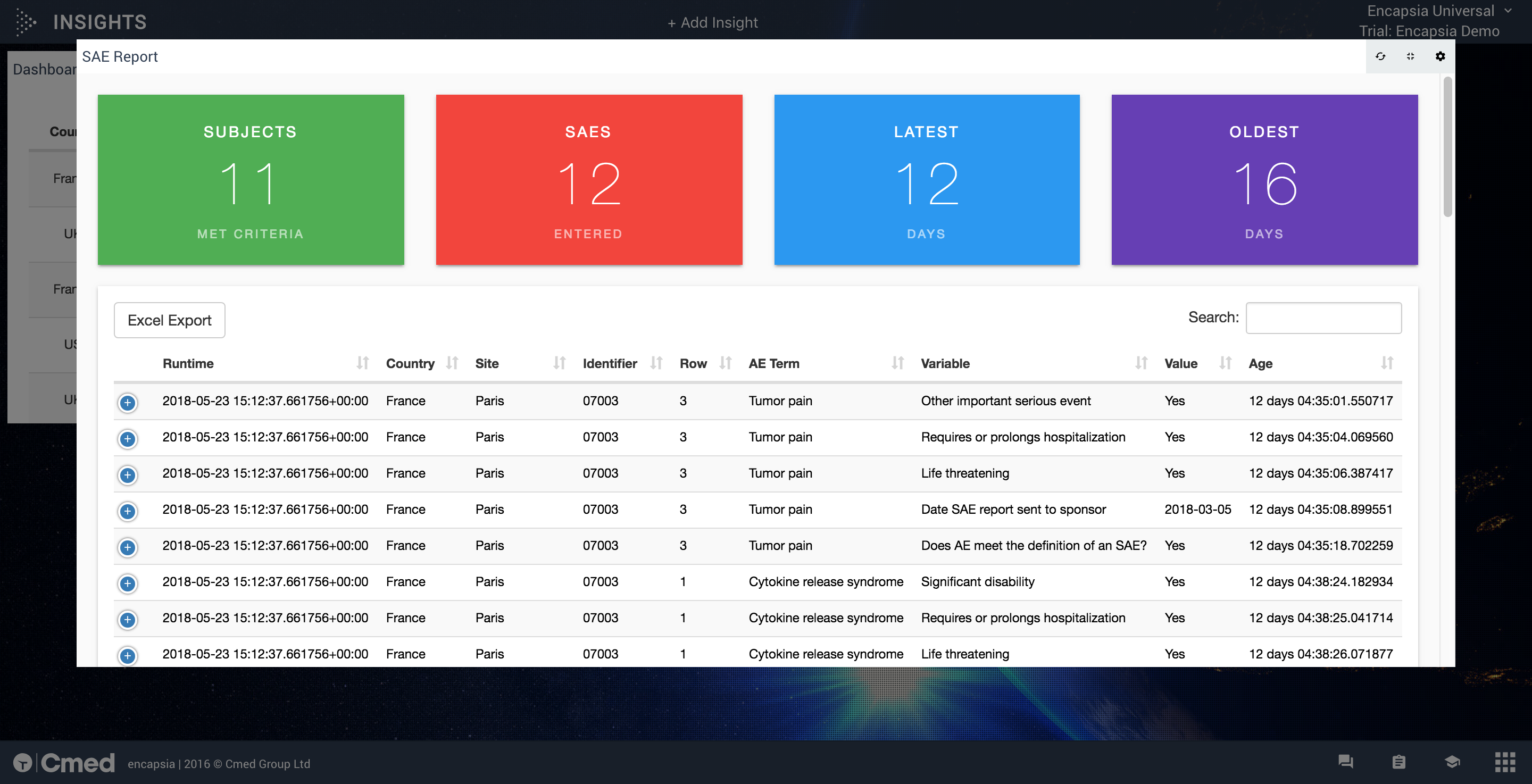Open the SAE Report settings gear
The image size is (1532, 784).
(x=1440, y=56)
